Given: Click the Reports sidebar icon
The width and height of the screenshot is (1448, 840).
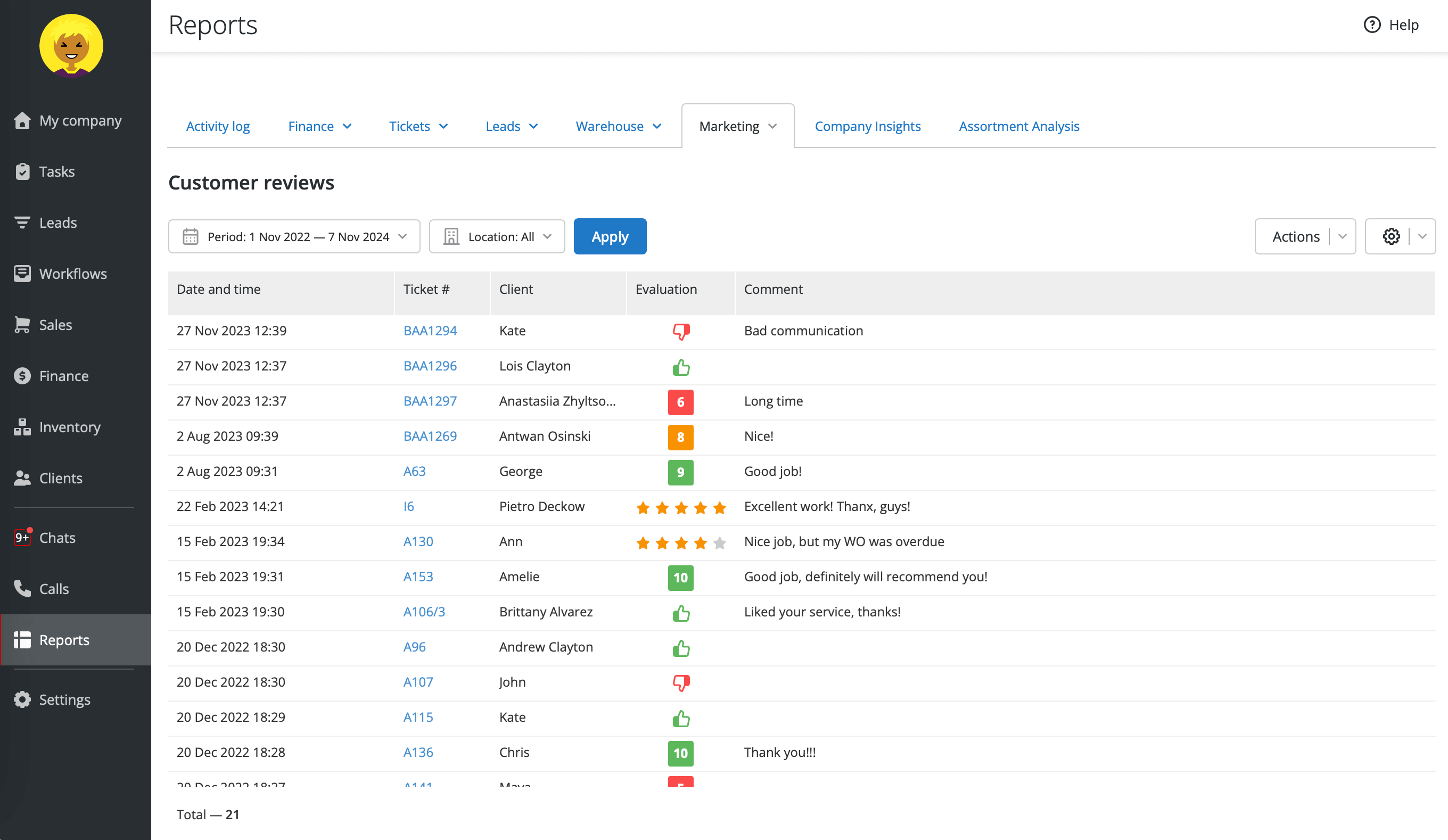Looking at the screenshot, I should [x=22, y=639].
